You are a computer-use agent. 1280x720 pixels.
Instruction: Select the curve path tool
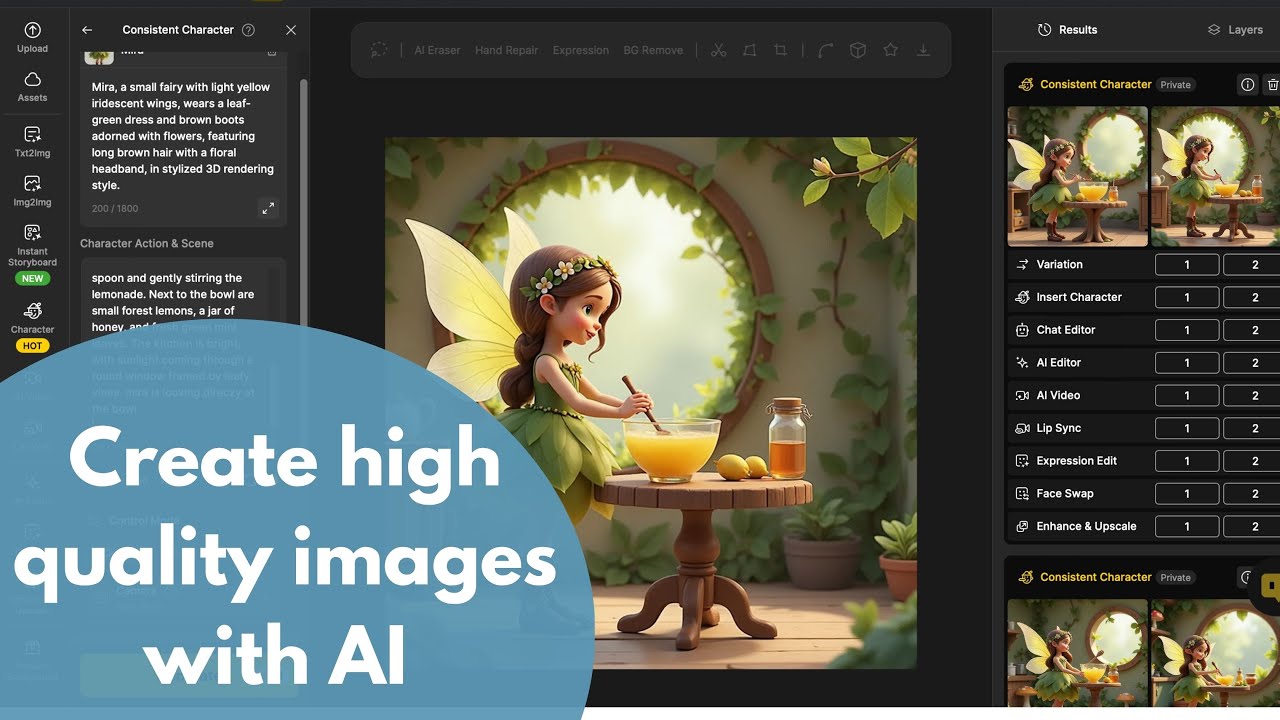pyautogui.click(x=825, y=50)
